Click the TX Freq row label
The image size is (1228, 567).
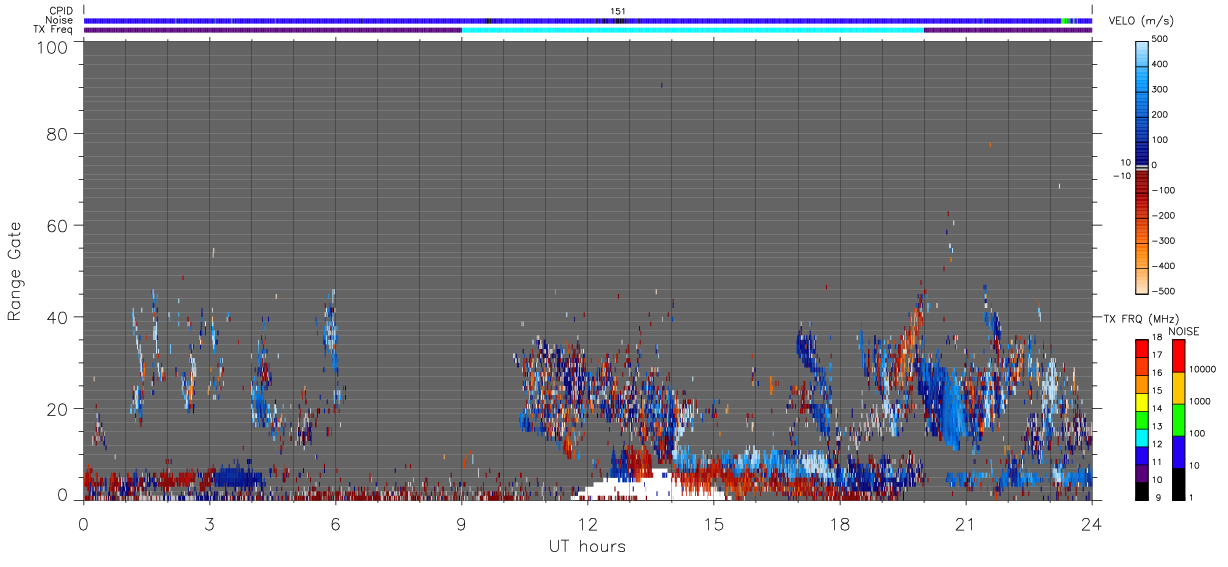[x=54, y=30]
